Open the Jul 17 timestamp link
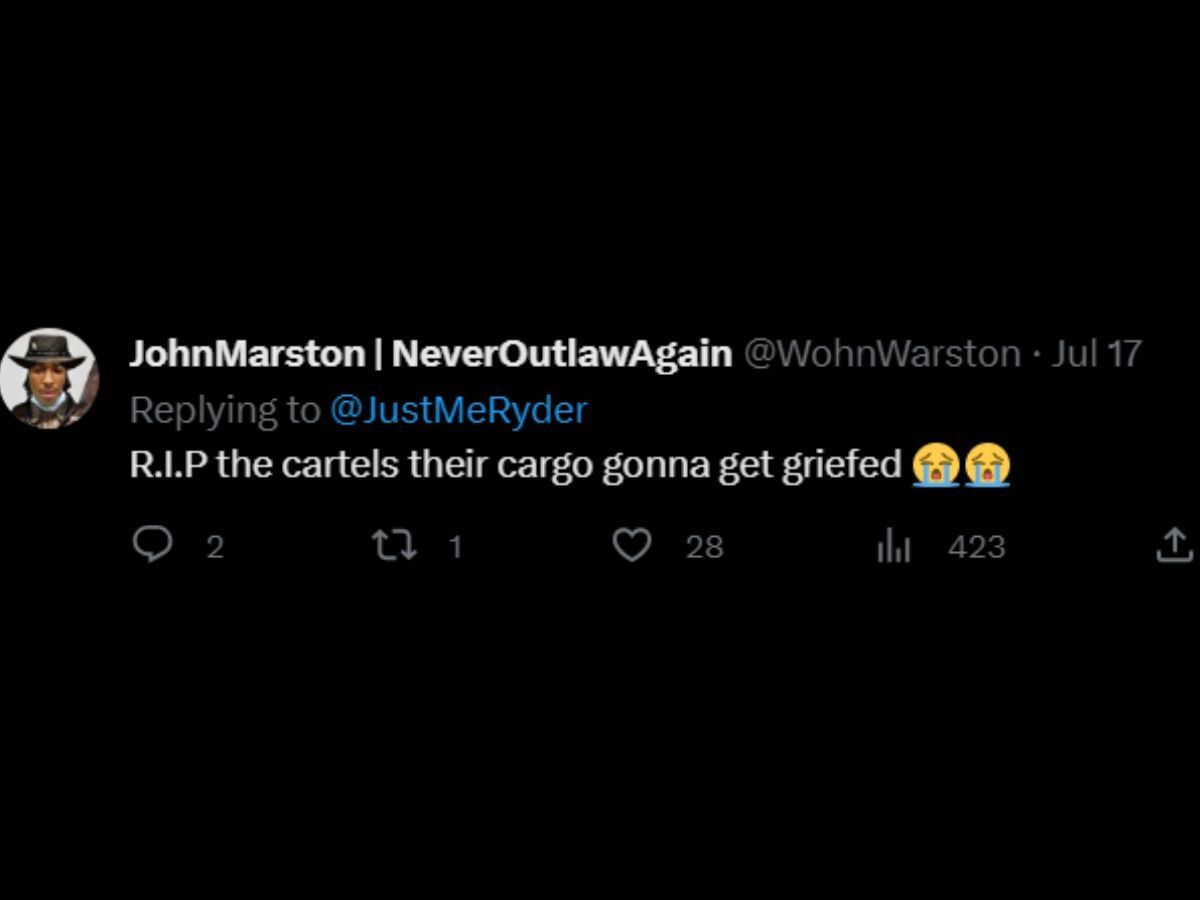The image size is (1200, 900). coord(1096,353)
